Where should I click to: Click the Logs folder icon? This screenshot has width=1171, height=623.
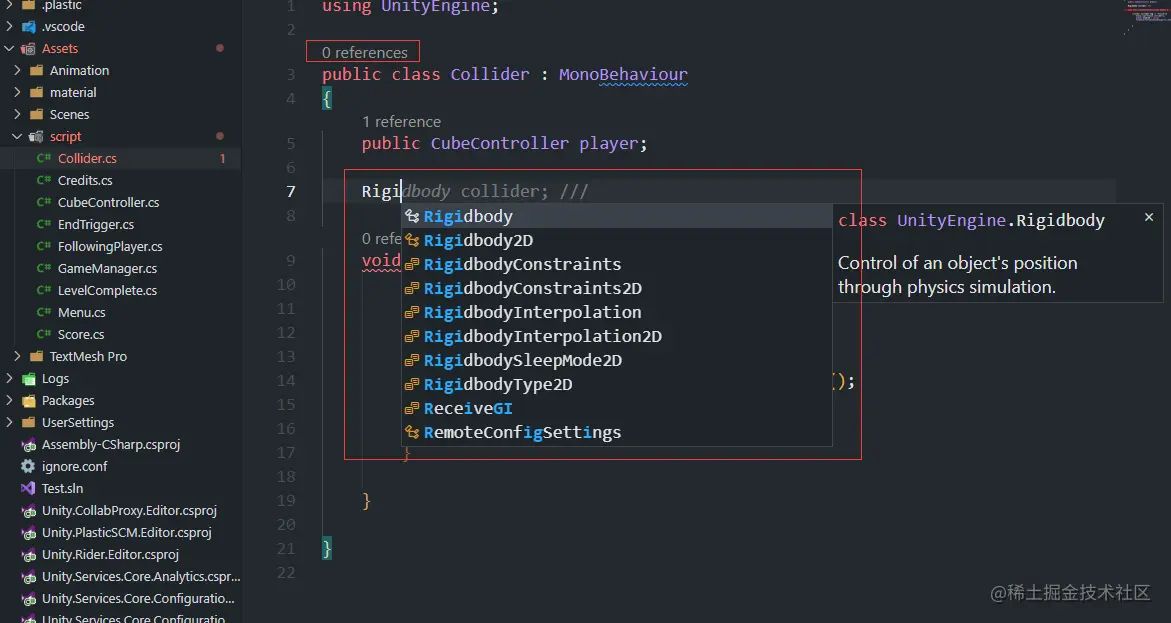28,379
